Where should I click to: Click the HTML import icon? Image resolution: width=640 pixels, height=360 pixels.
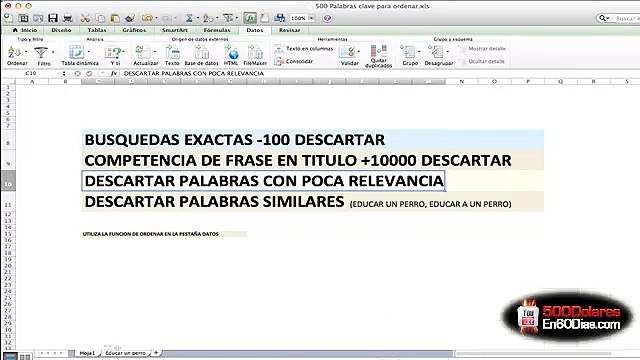point(231,52)
